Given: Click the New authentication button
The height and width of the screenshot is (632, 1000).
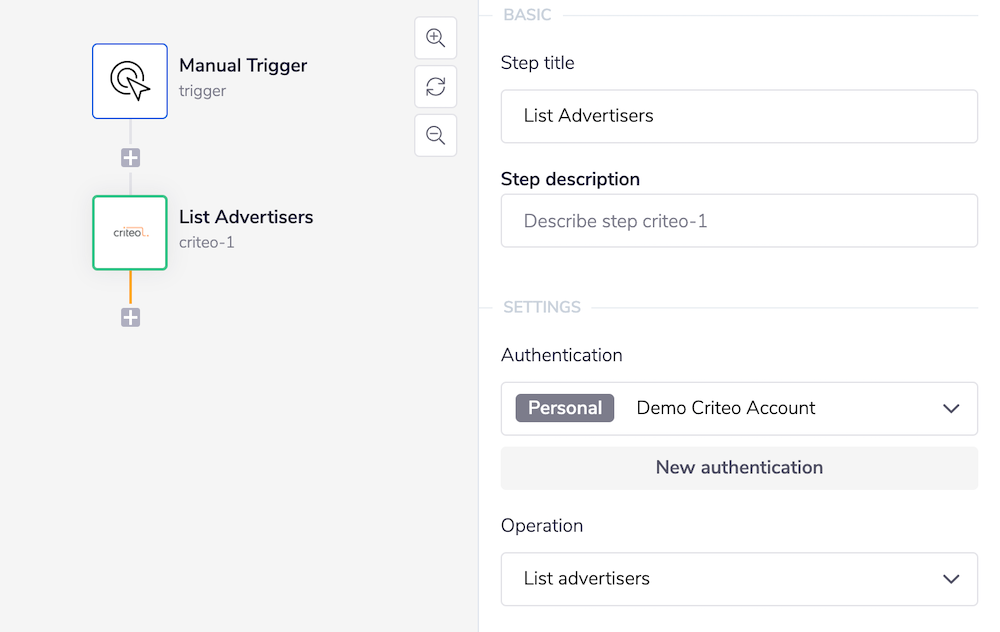Looking at the screenshot, I should click(739, 467).
